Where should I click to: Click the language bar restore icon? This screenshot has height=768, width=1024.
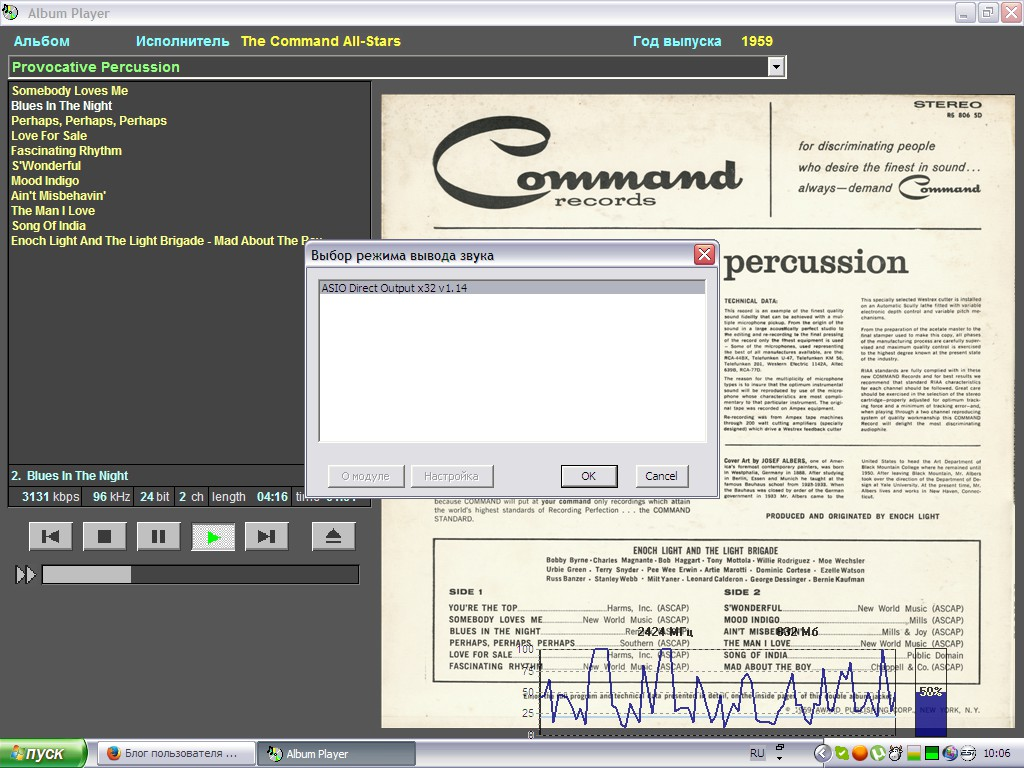point(779,748)
